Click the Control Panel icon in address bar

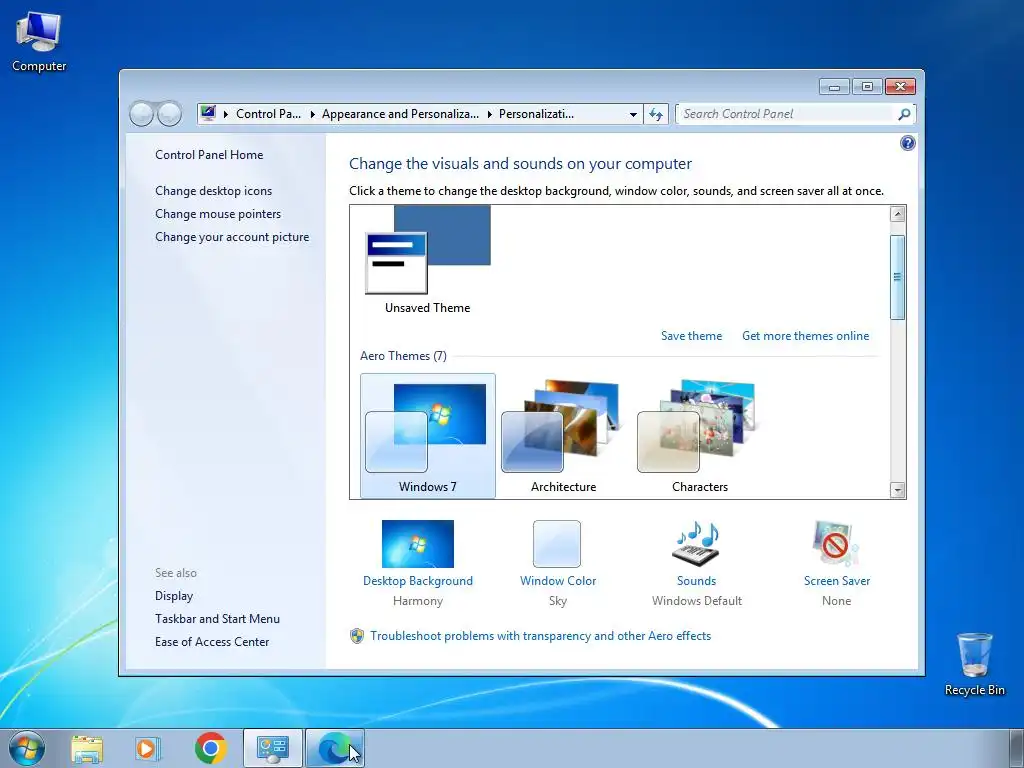click(208, 113)
